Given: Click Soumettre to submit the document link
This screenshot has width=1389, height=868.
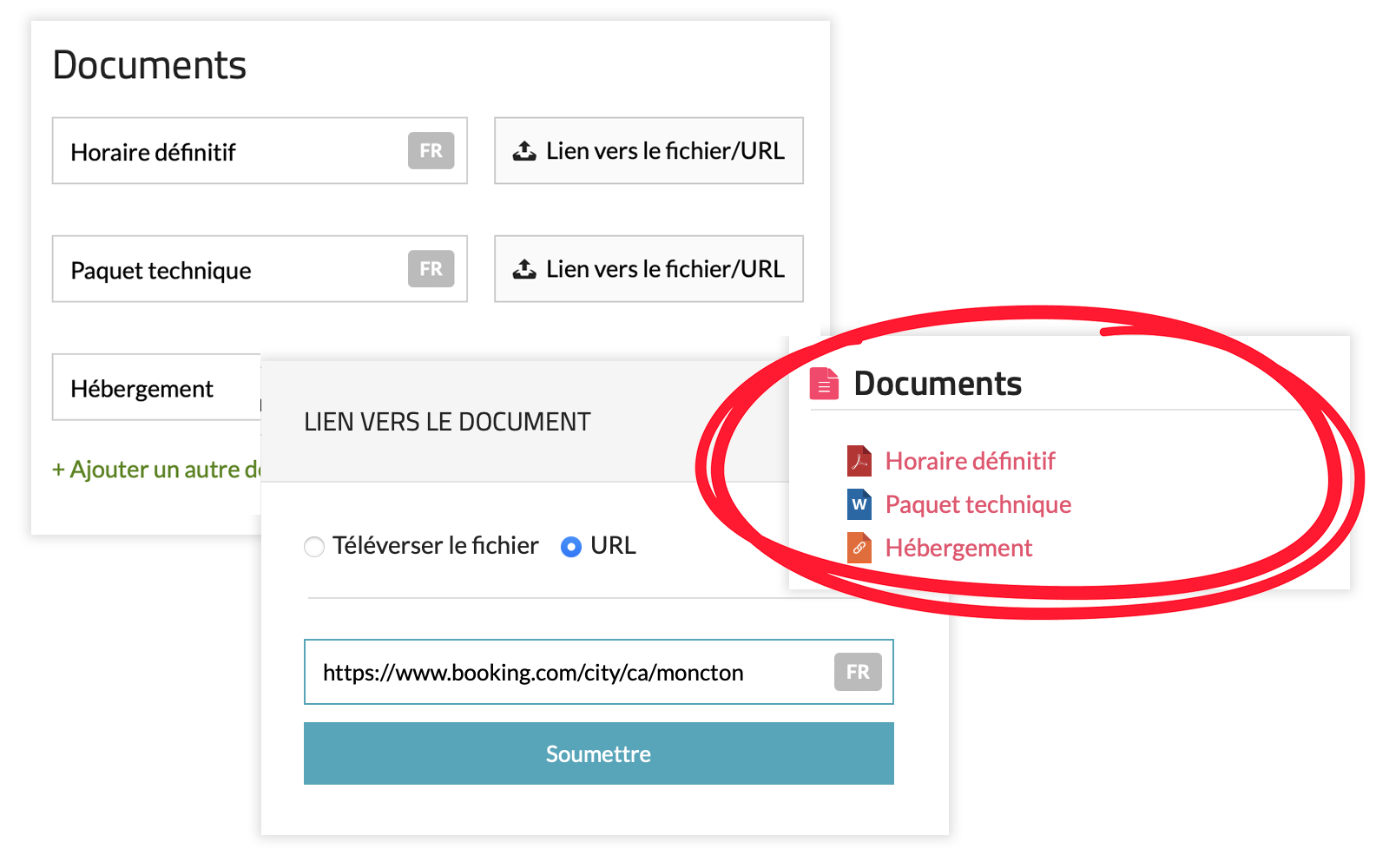Looking at the screenshot, I should [x=599, y=753].
